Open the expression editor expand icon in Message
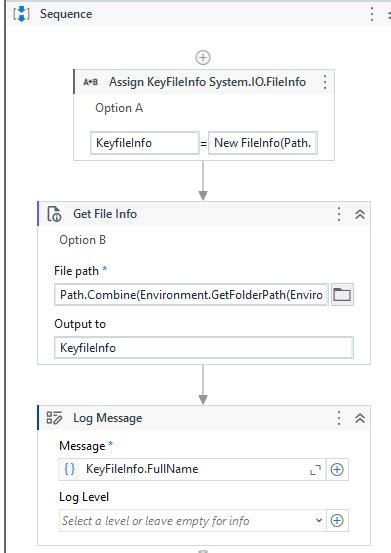391x553 pixels. (315, 469)
